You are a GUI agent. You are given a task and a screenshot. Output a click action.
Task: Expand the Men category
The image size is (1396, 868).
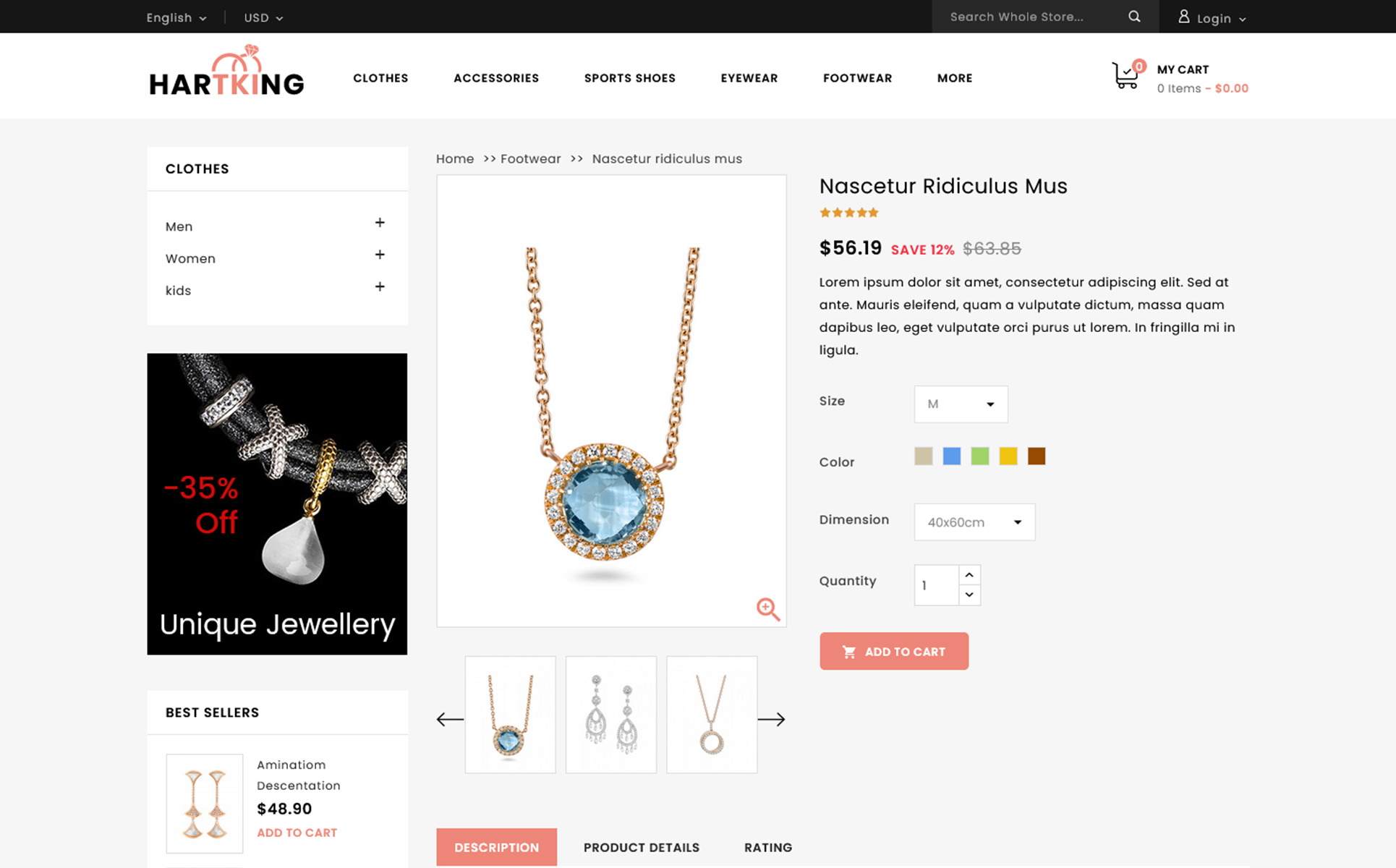[380, 223]
